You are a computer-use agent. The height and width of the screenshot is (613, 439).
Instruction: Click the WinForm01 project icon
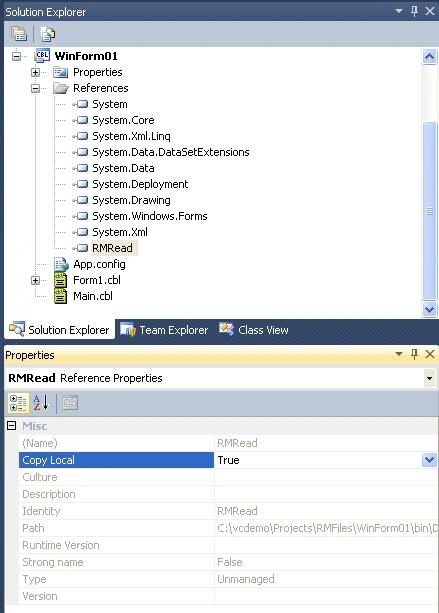coord(42,56)
